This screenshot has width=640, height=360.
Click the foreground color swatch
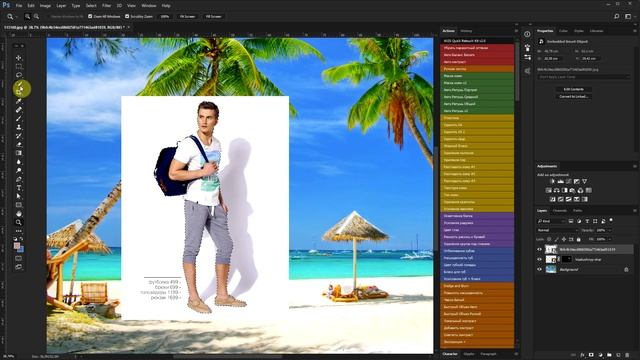point(17,246)
